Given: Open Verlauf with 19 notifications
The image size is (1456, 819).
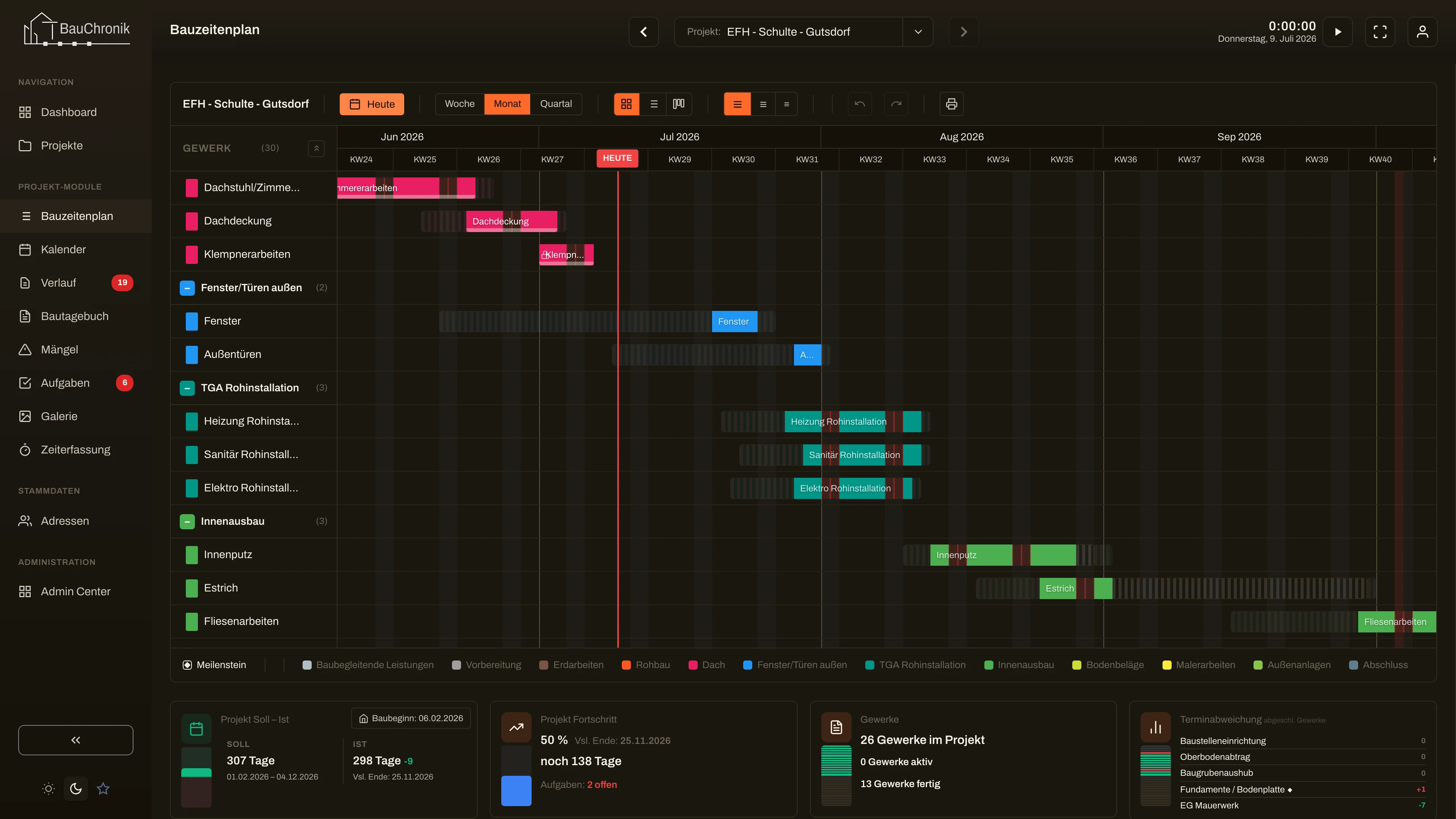Looking at the screenshot, I should point(76,282).
